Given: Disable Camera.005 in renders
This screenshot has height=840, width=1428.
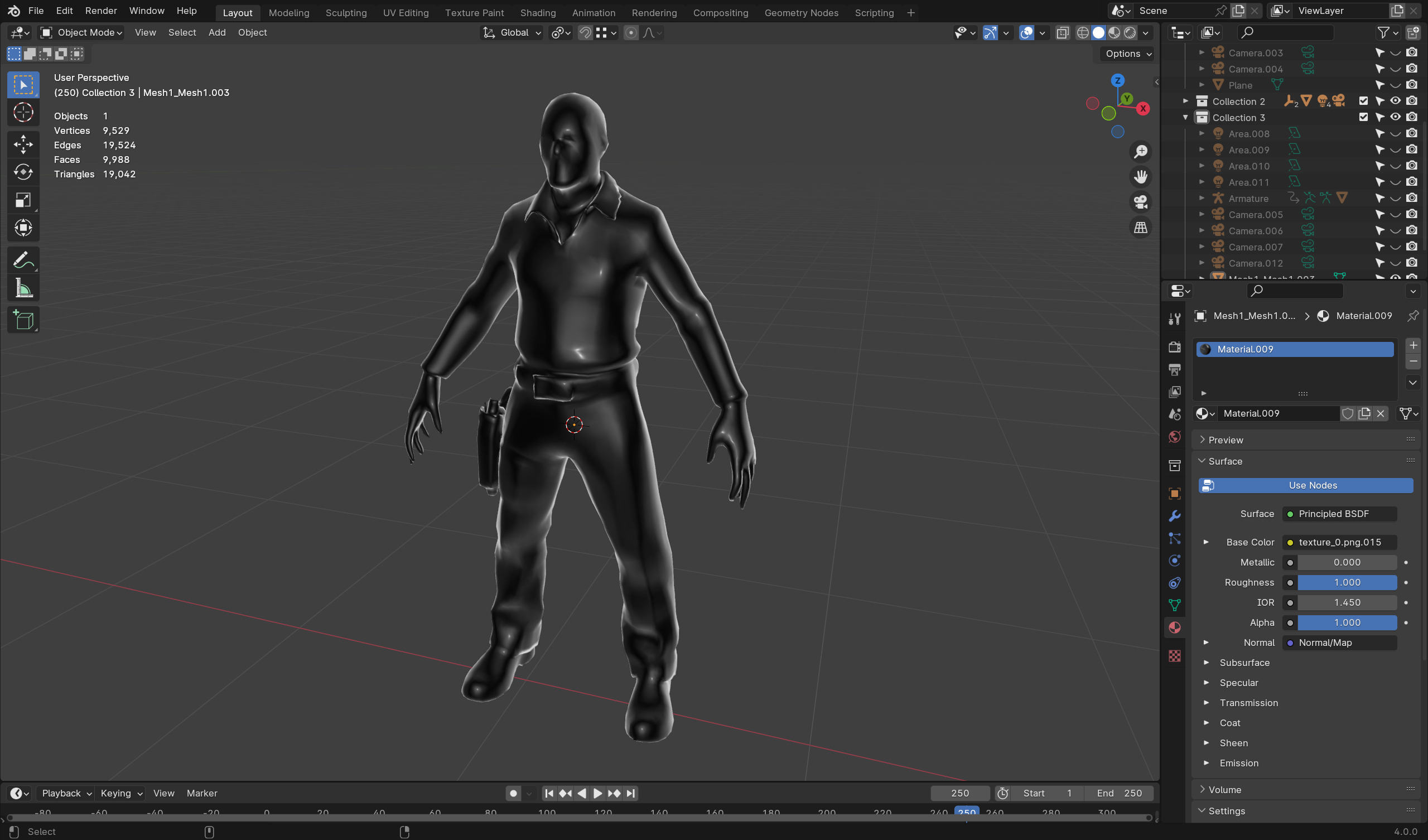Looking at the screenshot, I should click(1412, 214).
